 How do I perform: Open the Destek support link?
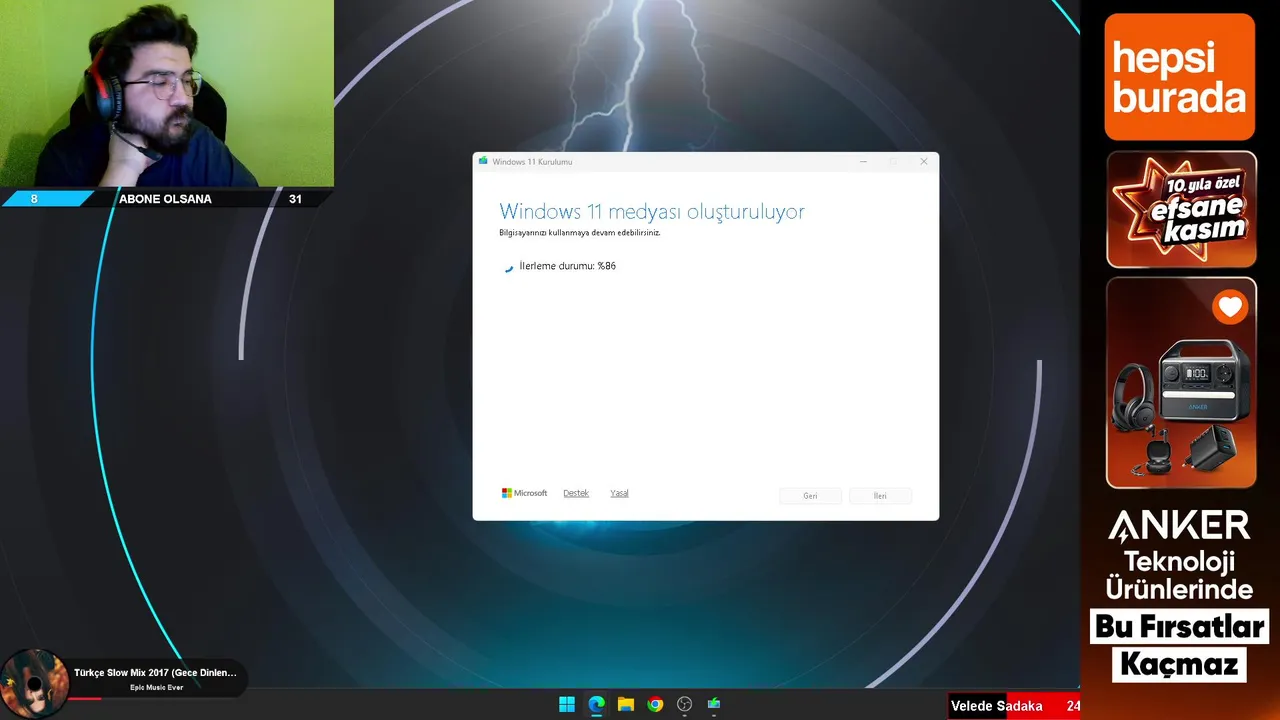576,493
